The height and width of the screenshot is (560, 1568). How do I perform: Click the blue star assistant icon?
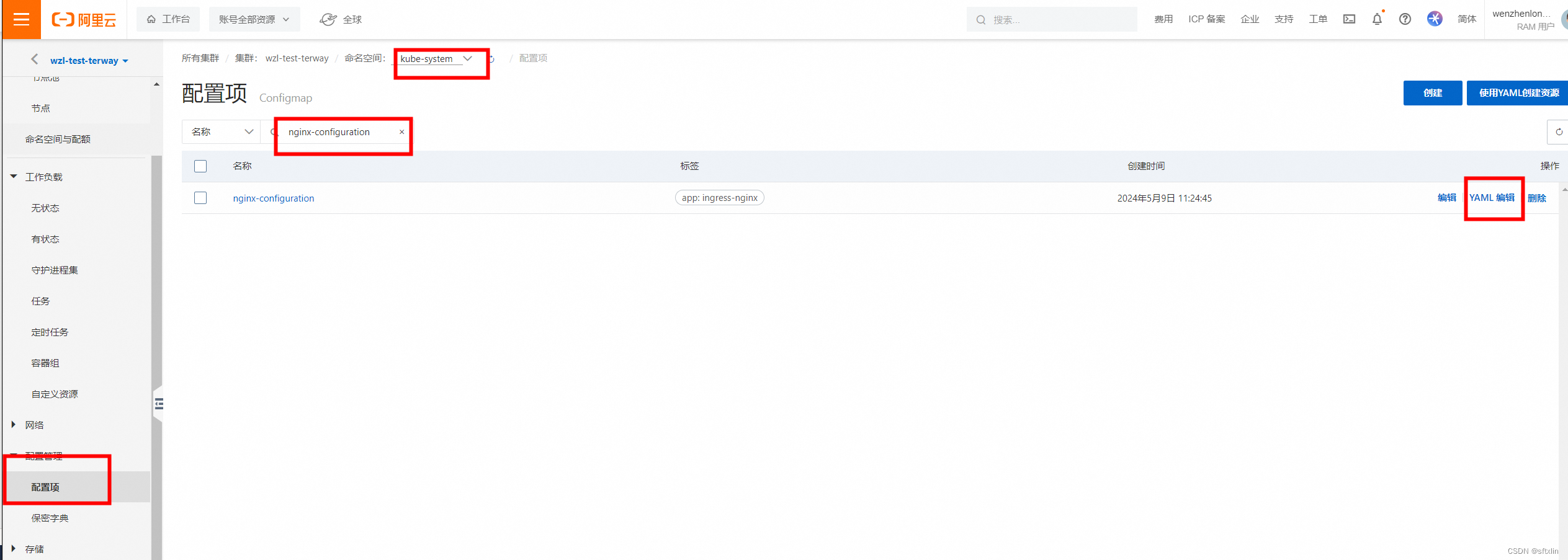click(x=1435, y=19)
